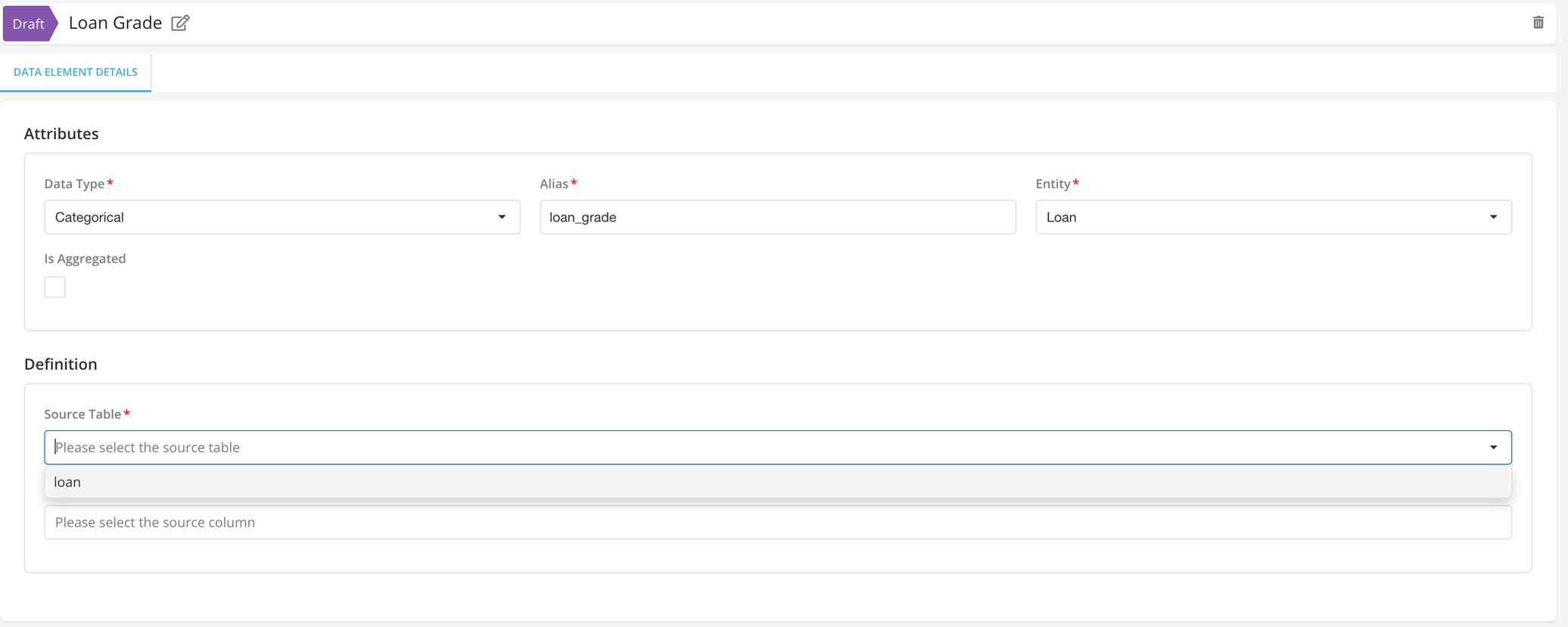
Task: Choose the loan option from the list
Action: (x=67, y=483)
